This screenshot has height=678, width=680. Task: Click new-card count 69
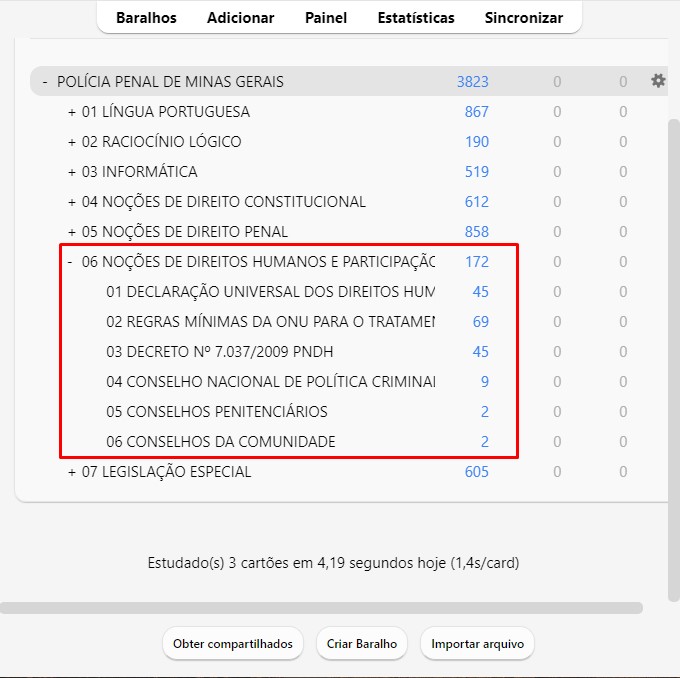pos(481,321)
